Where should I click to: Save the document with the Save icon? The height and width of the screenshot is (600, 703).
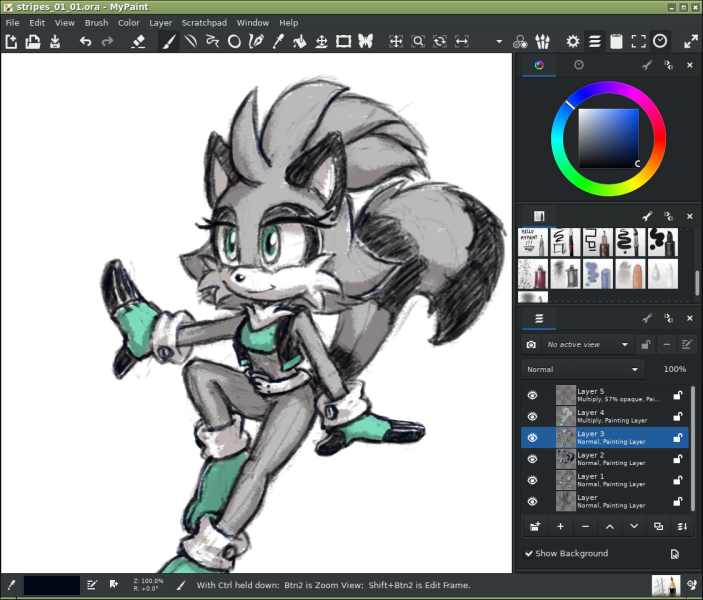tap(55, 42)
